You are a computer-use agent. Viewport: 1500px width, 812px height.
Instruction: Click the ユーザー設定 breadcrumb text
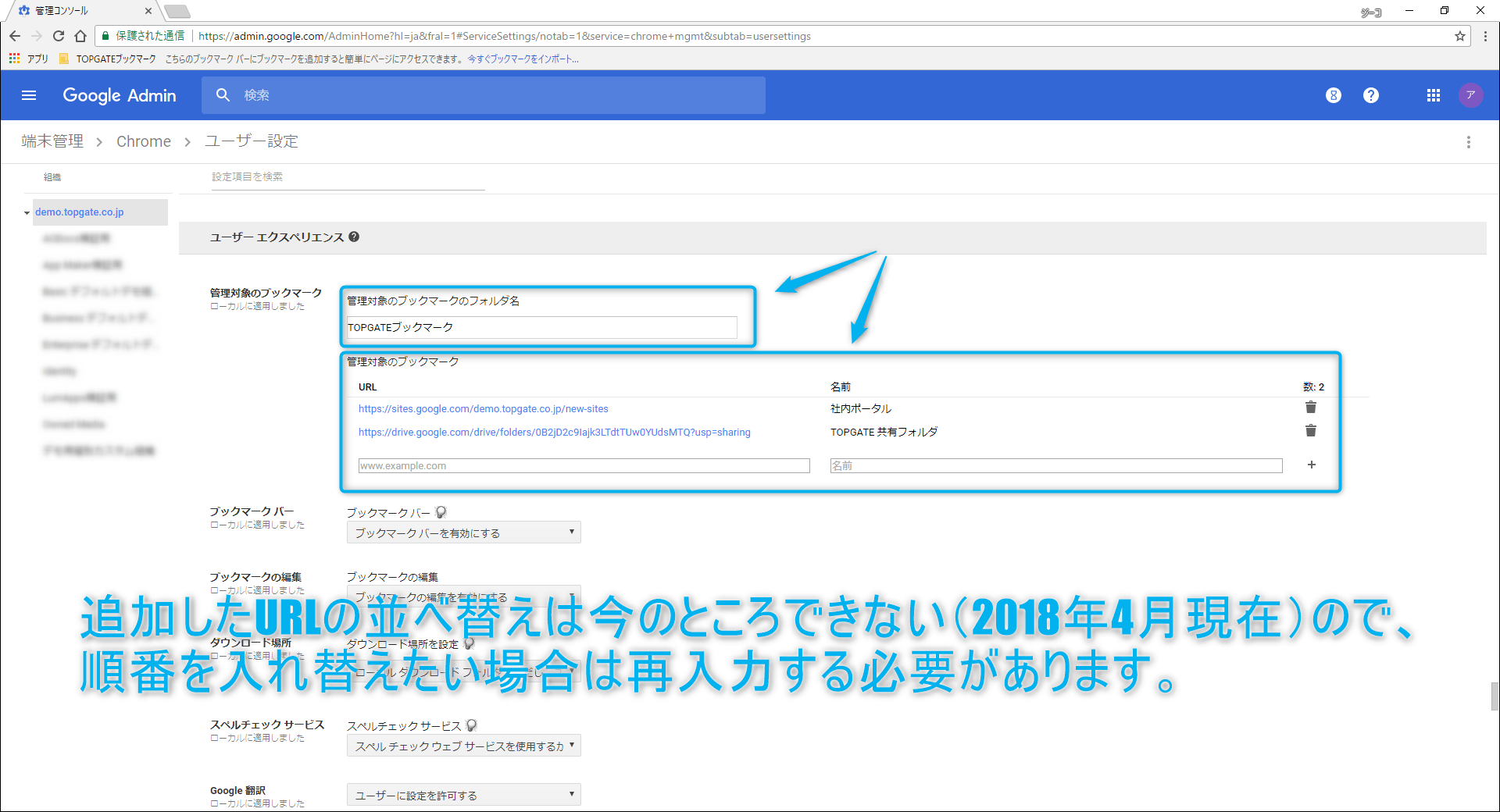pyautogui.click(x=252, y=141)
